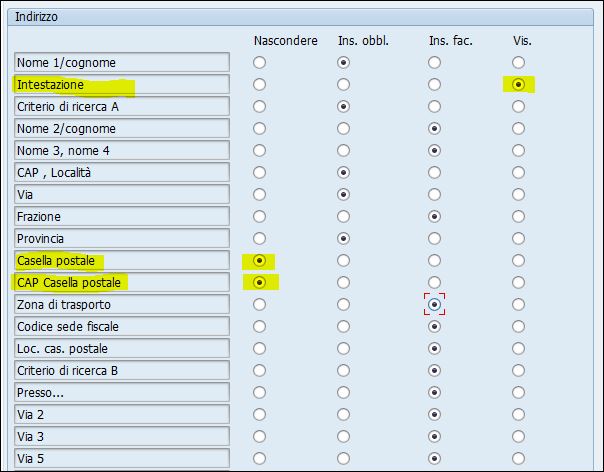Set Loc. cas. postale to Ins. obbl.

point(343,348)
